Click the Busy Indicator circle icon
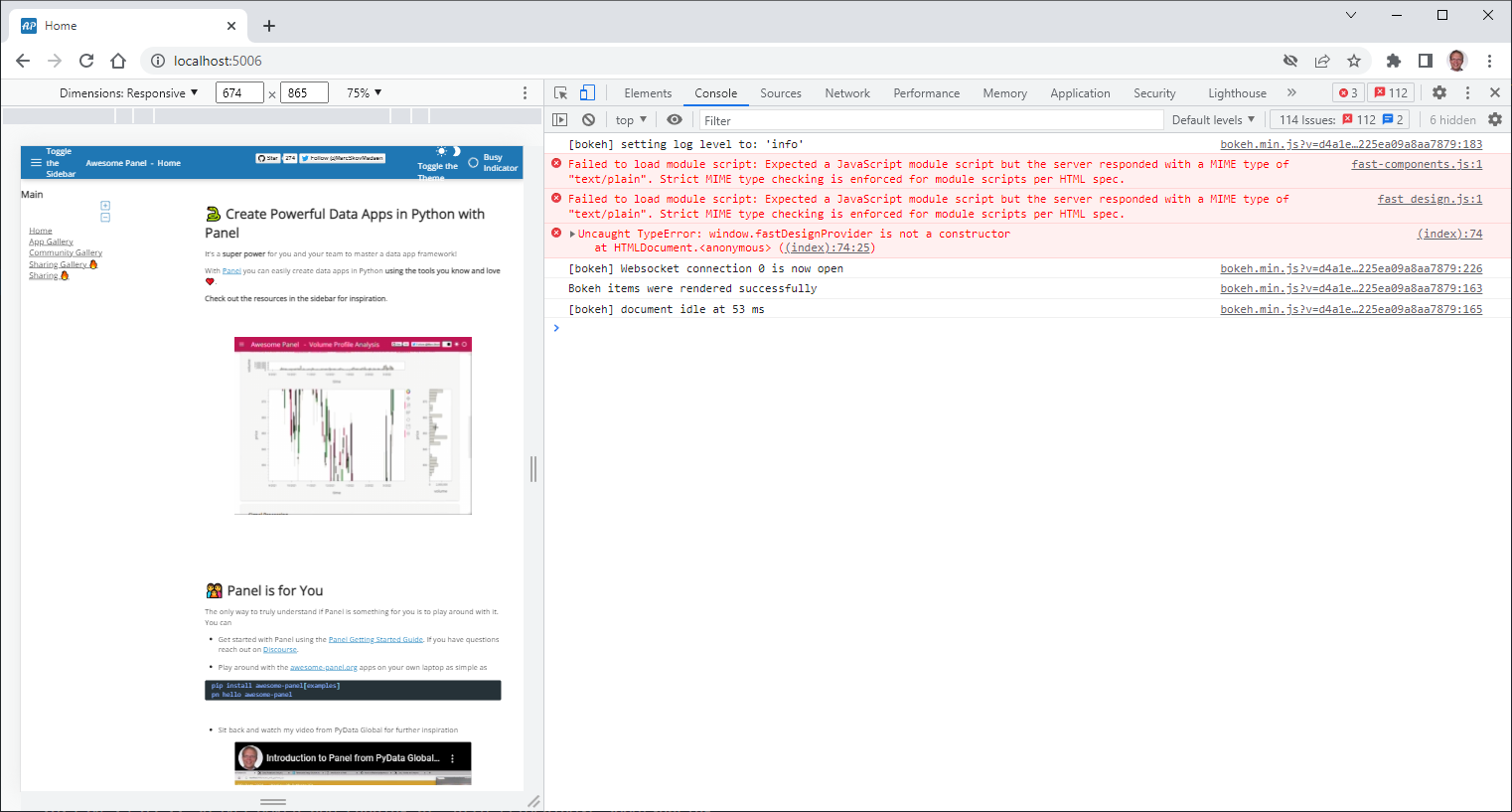 473,164
